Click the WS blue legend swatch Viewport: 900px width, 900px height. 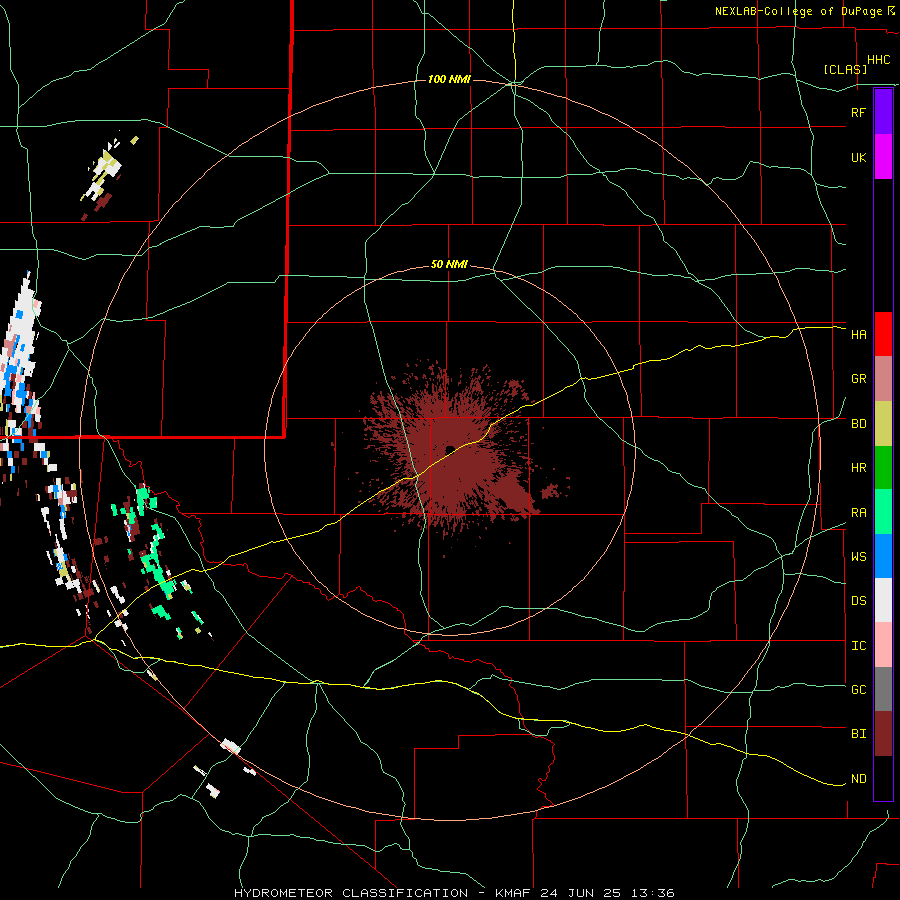point(883,556)
